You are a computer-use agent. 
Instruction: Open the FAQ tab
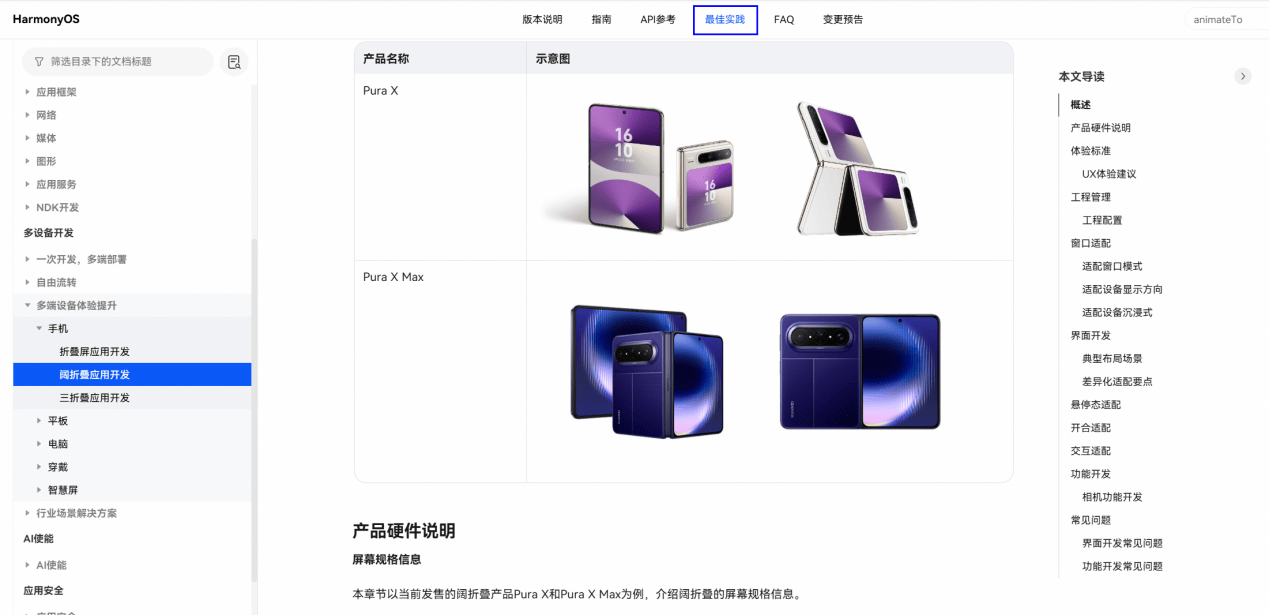(x=784, y=20)
